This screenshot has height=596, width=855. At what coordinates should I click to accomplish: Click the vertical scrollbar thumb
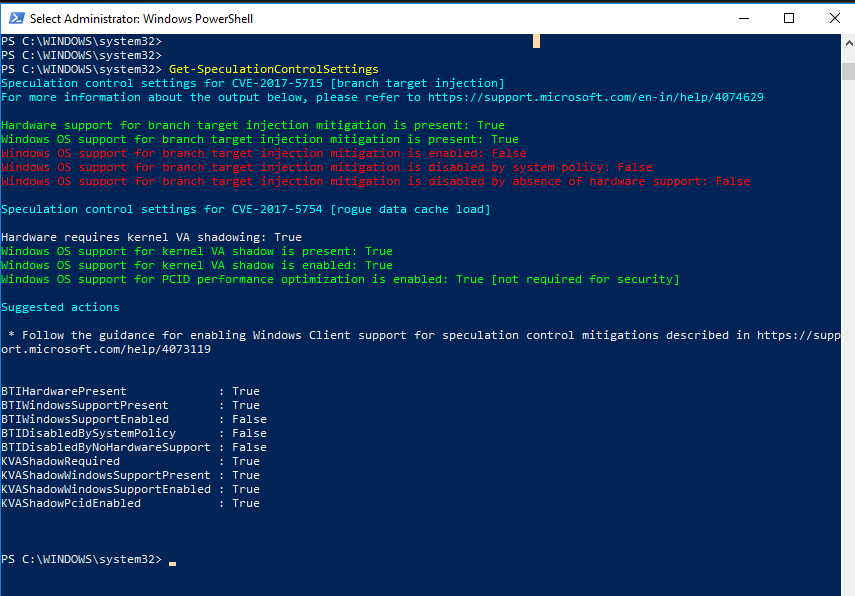pyautogui.click(x=848, y=71)
